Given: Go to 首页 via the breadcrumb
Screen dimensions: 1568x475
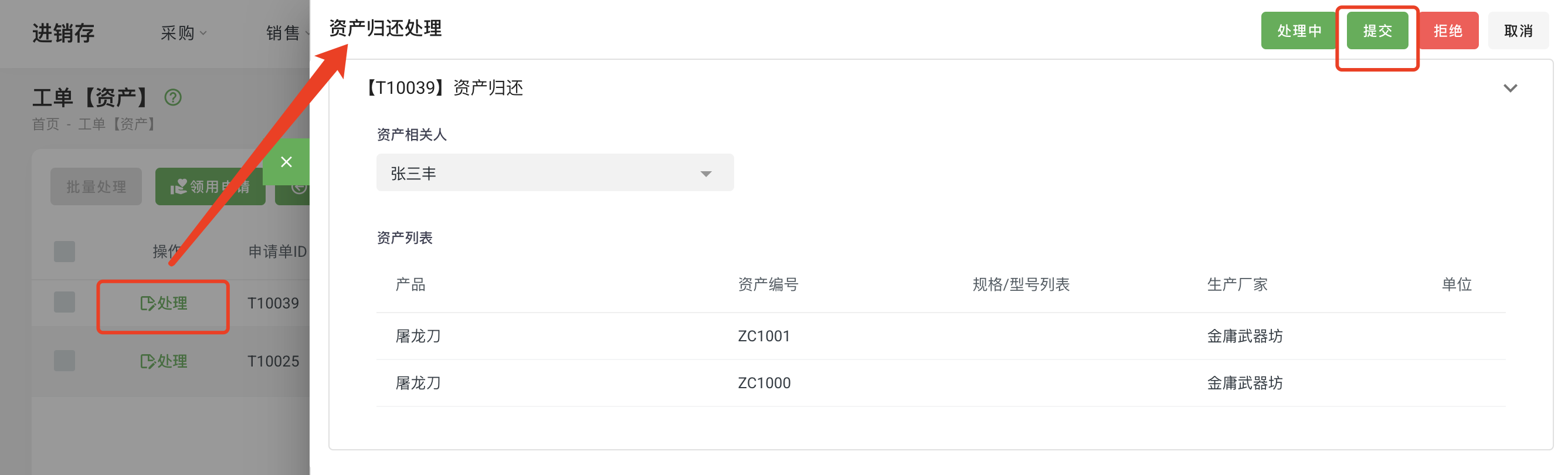Looking at the screenshot, I should 46,124.
